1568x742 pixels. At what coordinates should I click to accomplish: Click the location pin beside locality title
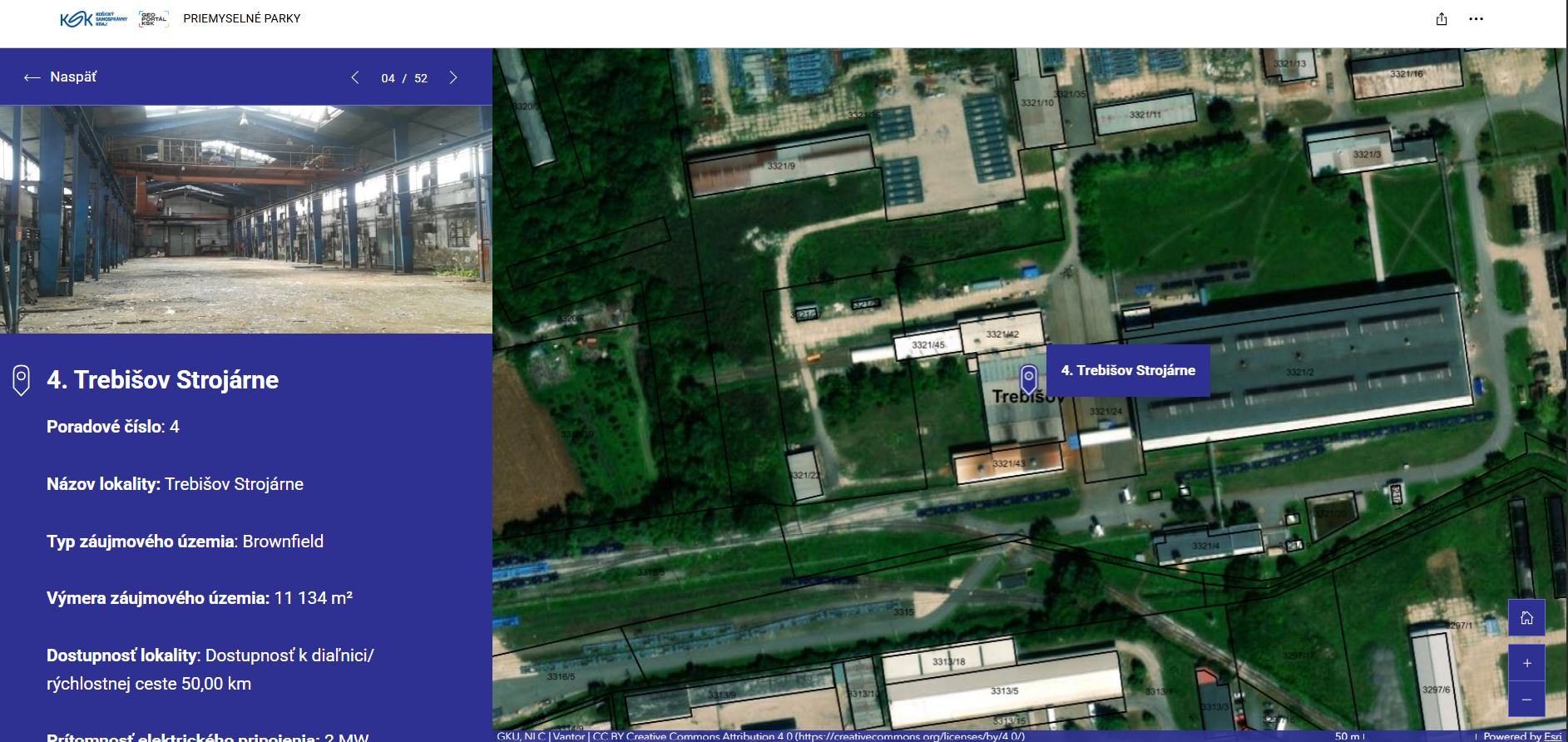point(22,380)
